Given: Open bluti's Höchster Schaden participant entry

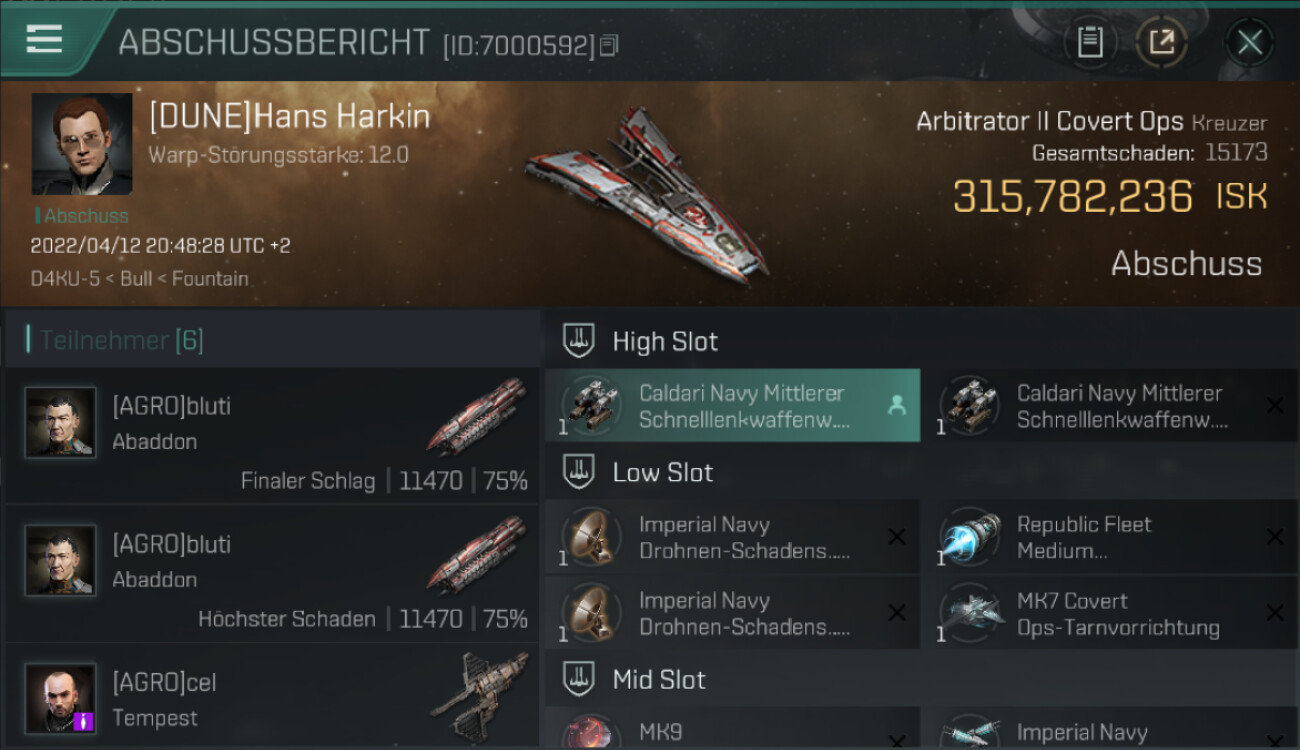Looking at the screenshot, I should (272, 574).
